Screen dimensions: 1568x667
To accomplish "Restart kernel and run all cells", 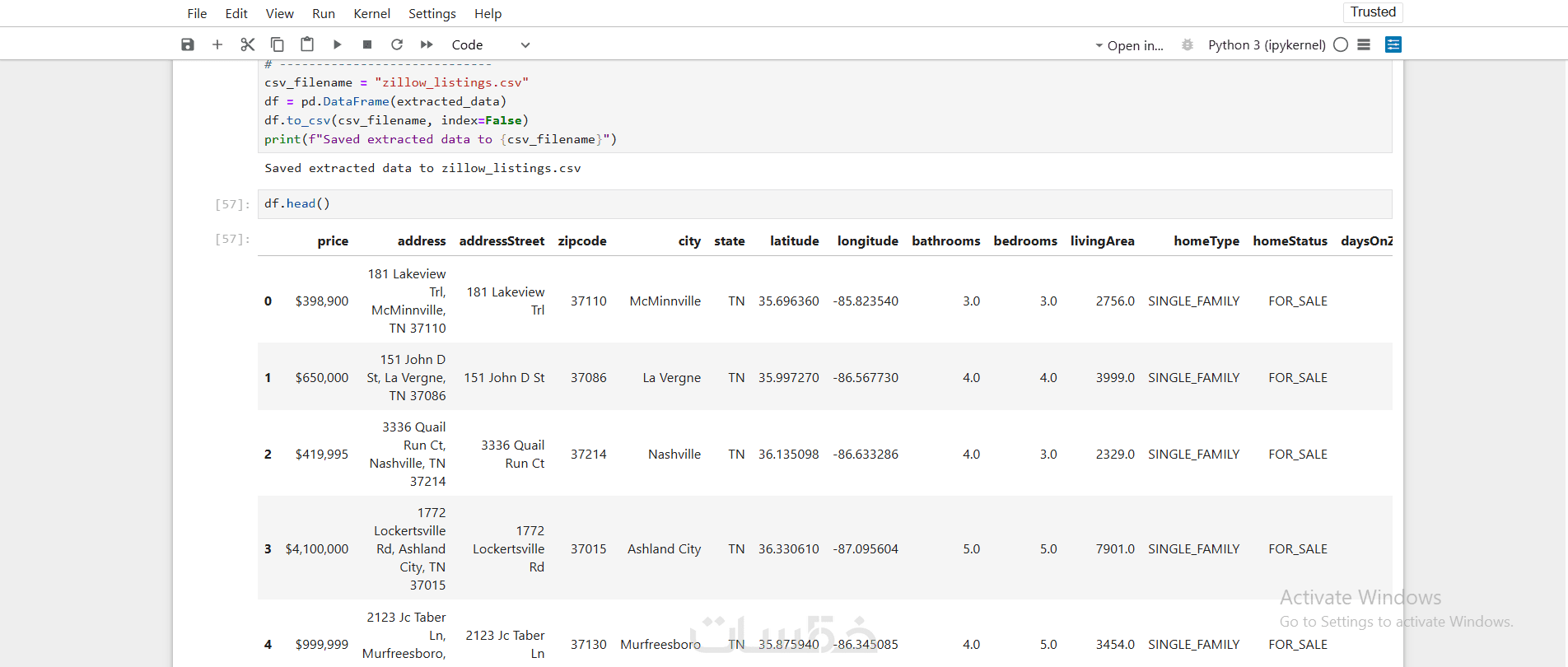I will pyautogui.click(x=427, y=44).
